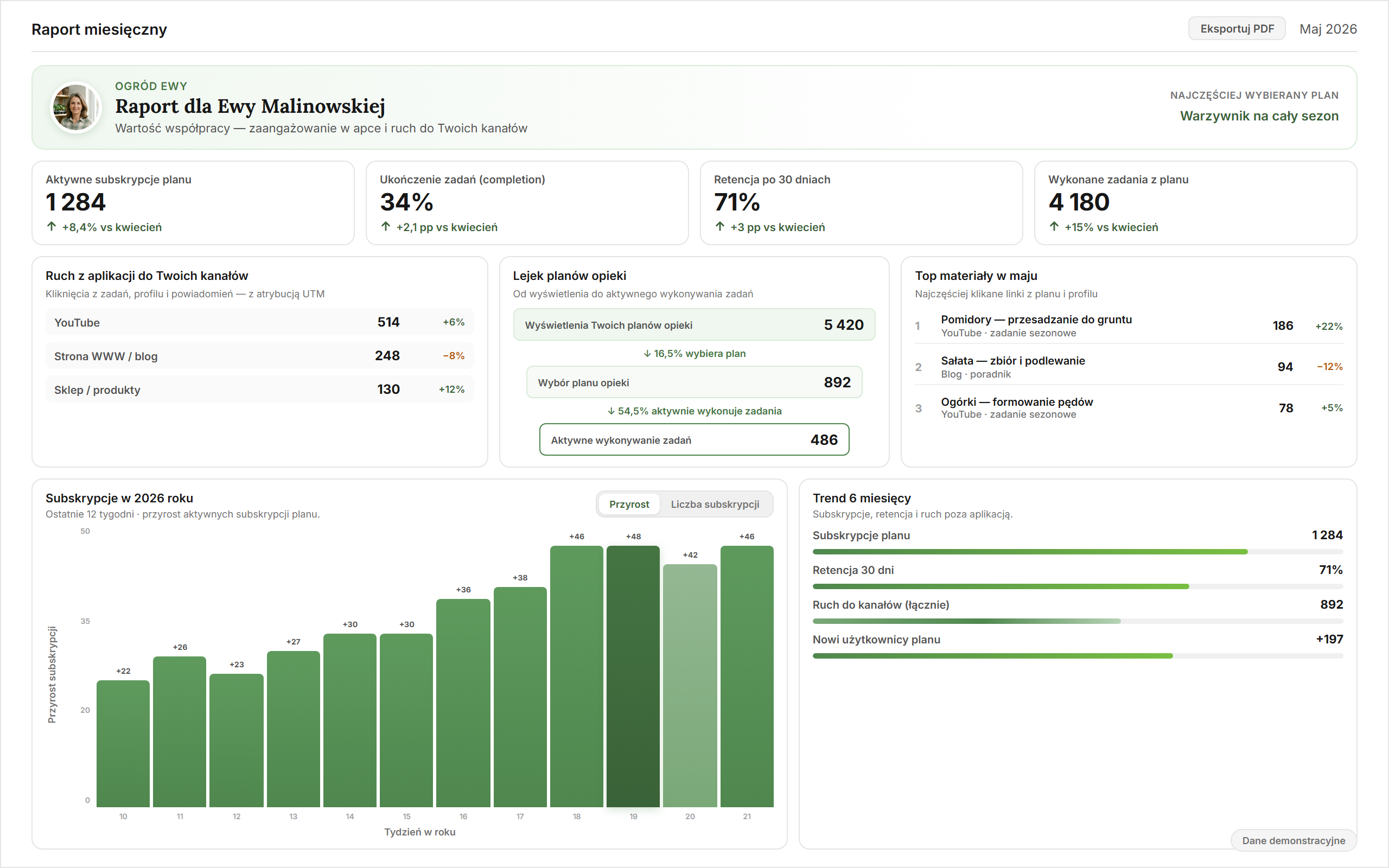Screen dimensions: 1389x868
Task: Click the OGRÓD EWY brand label
Action: pyautogui.click(x=151, y=86)
